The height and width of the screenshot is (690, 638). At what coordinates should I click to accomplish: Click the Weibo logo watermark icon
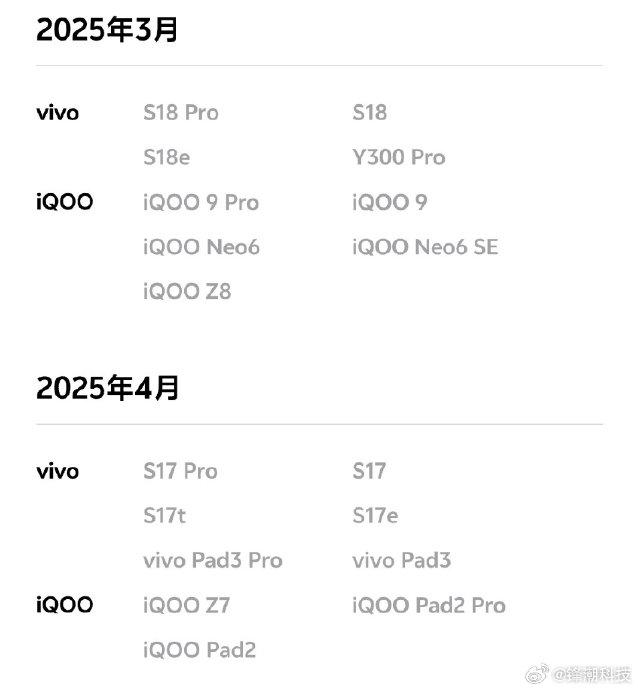click(537, 674)
